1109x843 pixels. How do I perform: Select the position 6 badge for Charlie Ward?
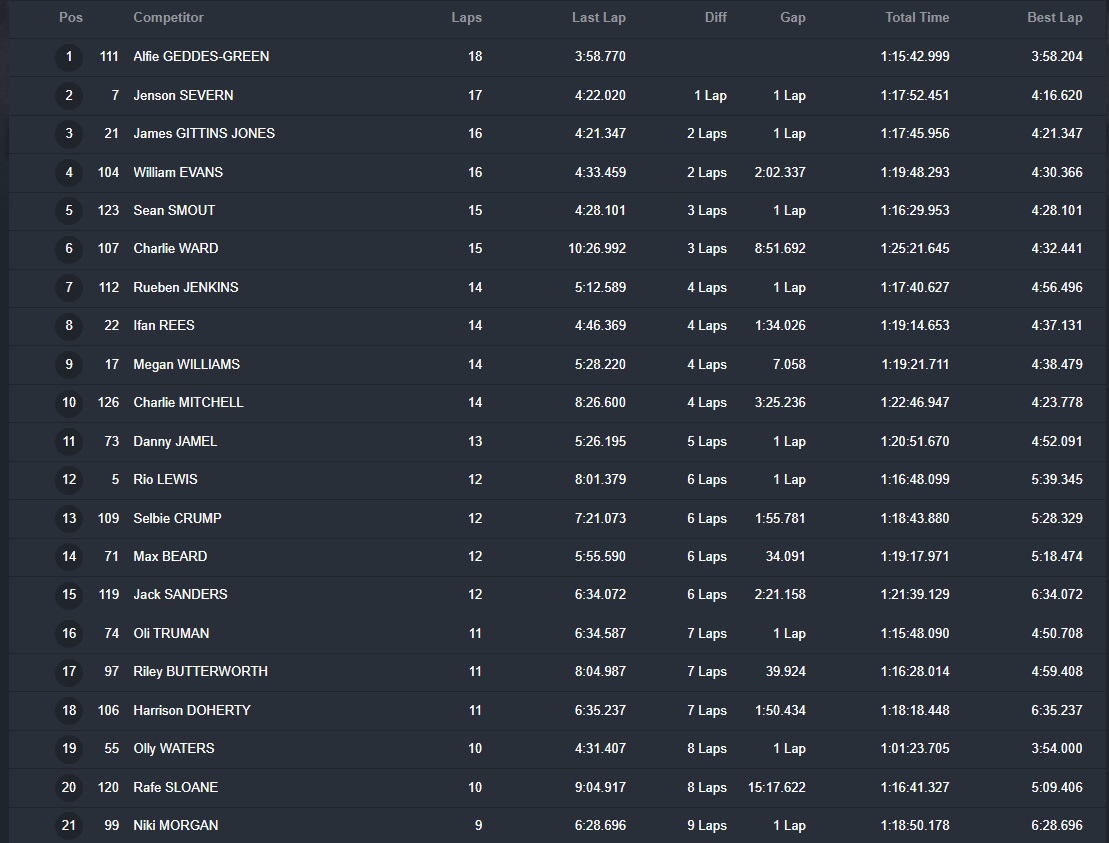[x=69, y=249]
